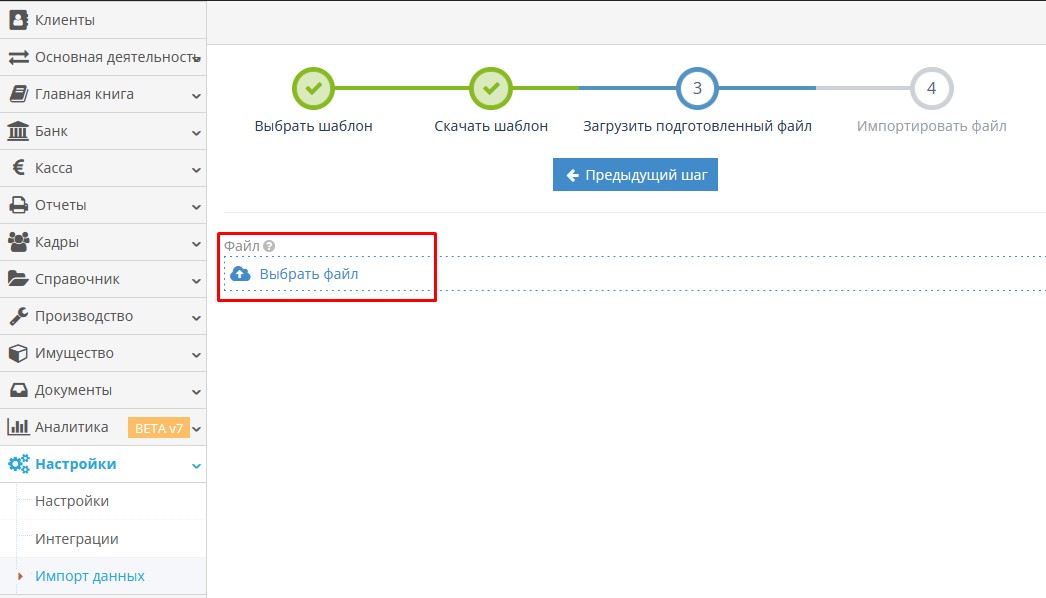Collapse the Настройки section chevron
Viewport: 1046px width, 598px height.
tap(196, 465)
